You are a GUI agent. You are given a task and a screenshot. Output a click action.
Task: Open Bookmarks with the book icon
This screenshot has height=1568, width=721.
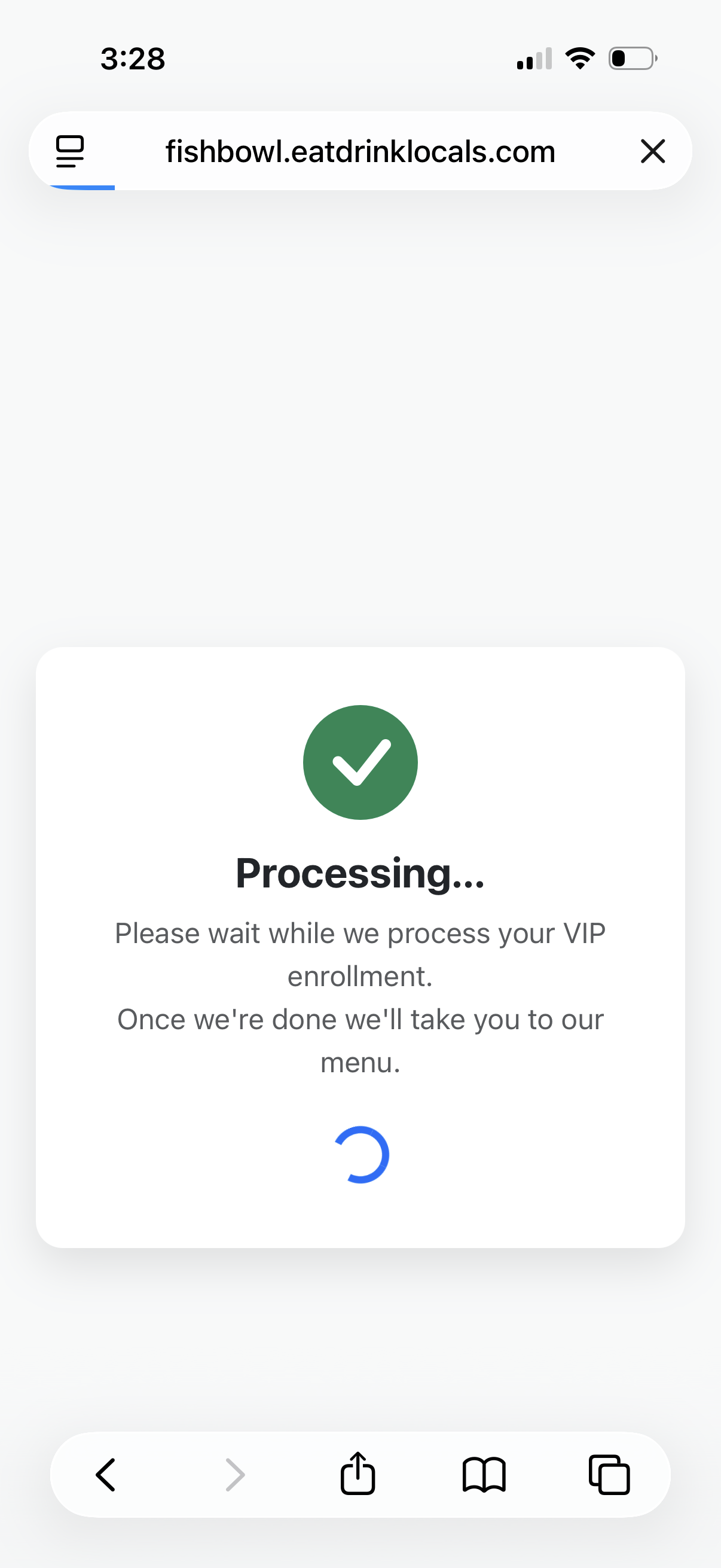(x=484, y=1474)
